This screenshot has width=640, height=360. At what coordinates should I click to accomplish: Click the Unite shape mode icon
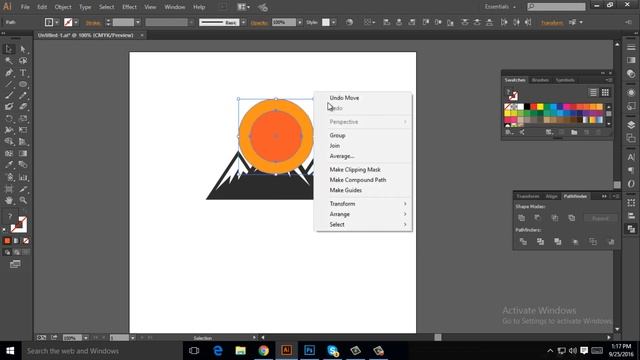(521, 218)
